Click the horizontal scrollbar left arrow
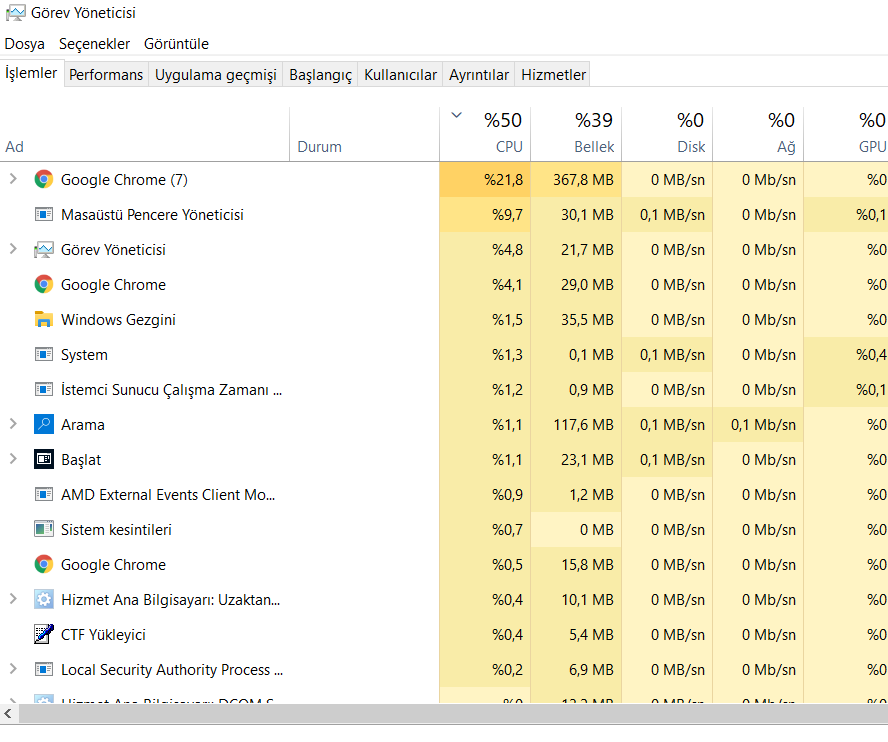The height and width of the screenshot is (742, 888). pos(8,714)
